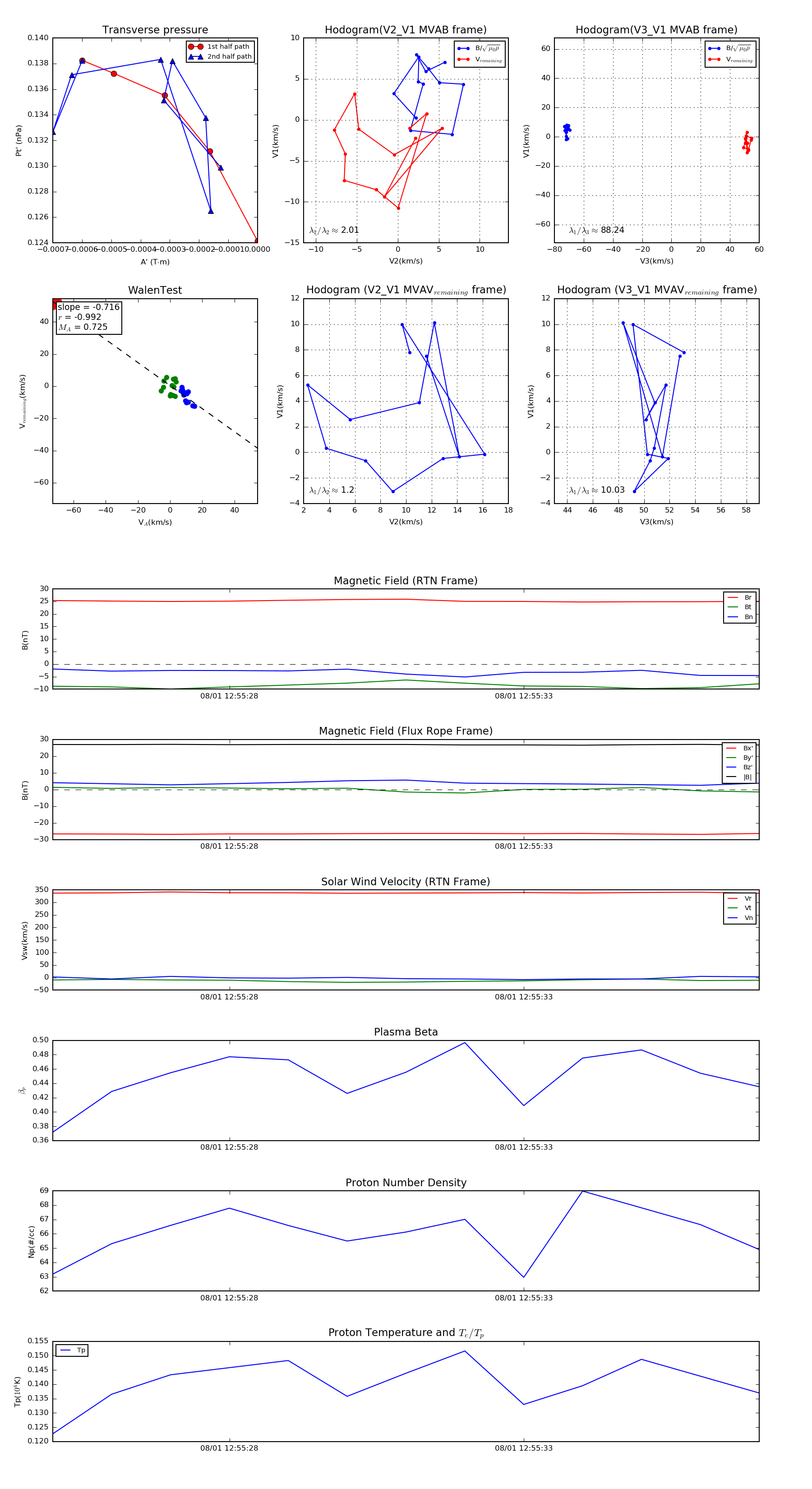Click '08/01 12:55:28' tick under RTN magnetic field plot
This screenshot has width=812, height=1489.
pyautogui.click(x=230, y=696)
